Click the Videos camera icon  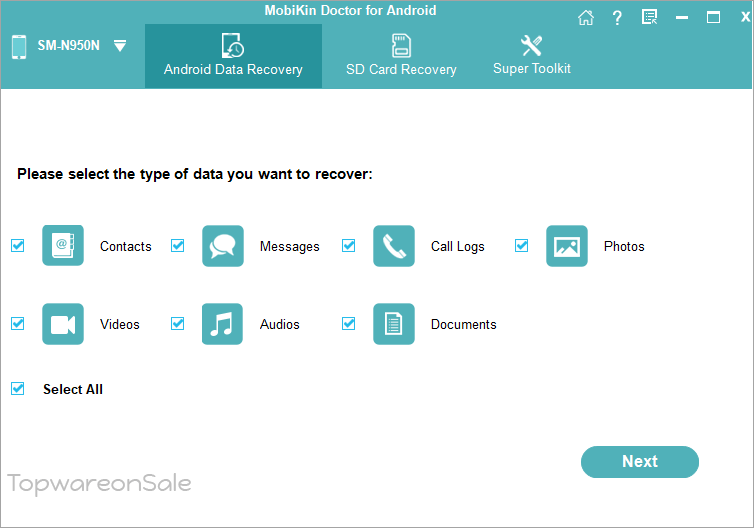[63, 324]
